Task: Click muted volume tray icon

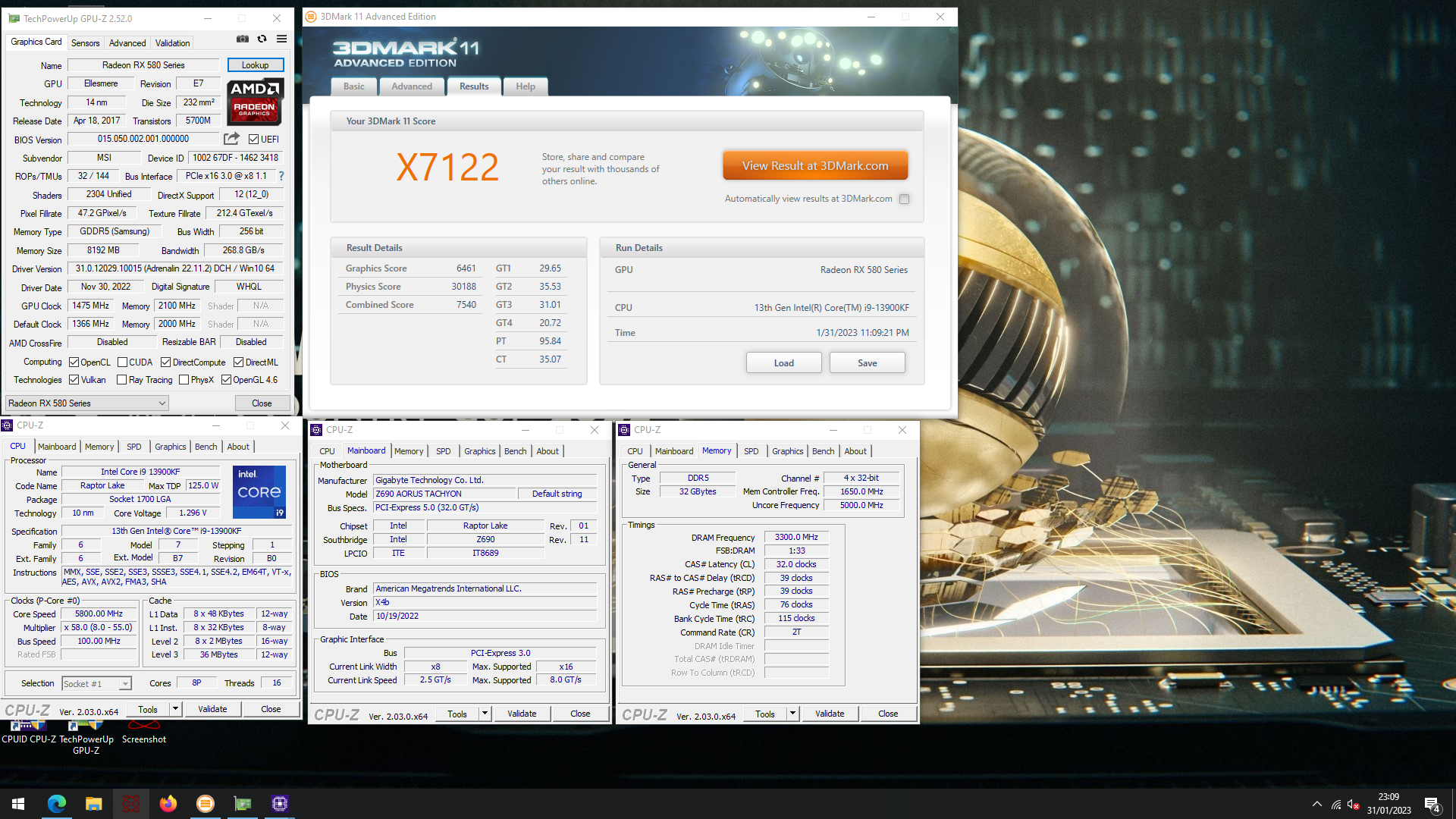Action: click(1354, 804)
